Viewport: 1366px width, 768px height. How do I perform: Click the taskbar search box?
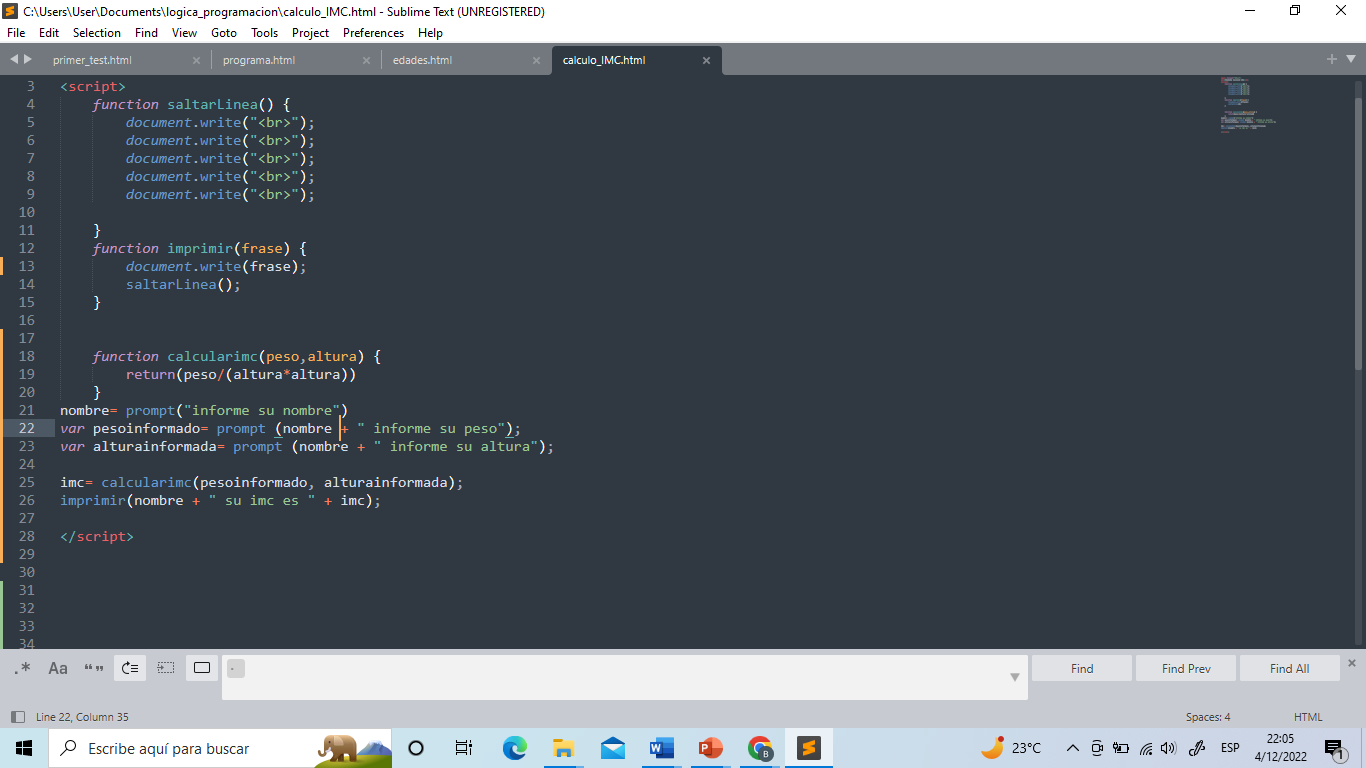click(220, 748)
